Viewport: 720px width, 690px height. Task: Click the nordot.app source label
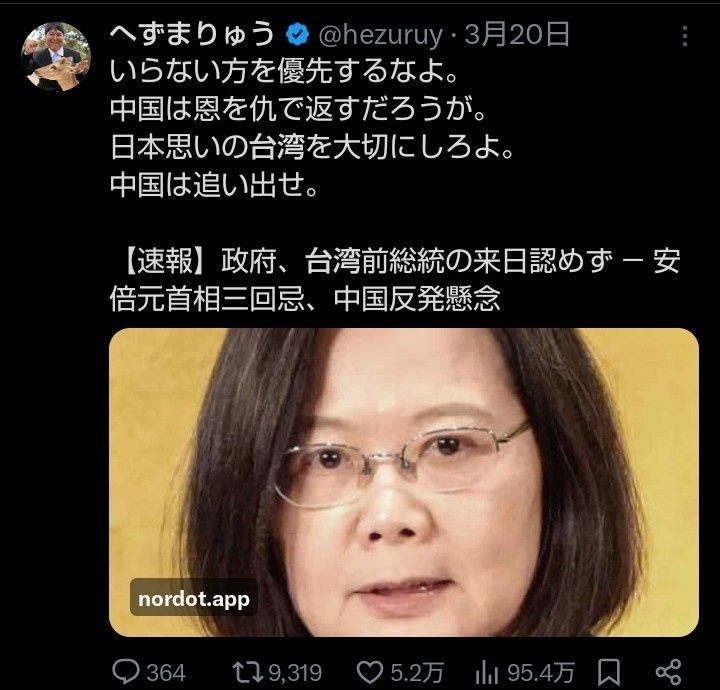[194, 599]
